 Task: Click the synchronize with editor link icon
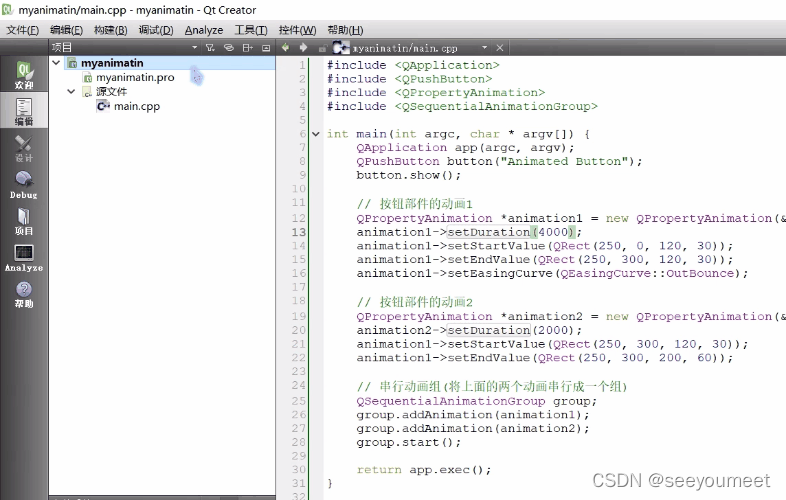pyautogui.click(x=229, y=48)
